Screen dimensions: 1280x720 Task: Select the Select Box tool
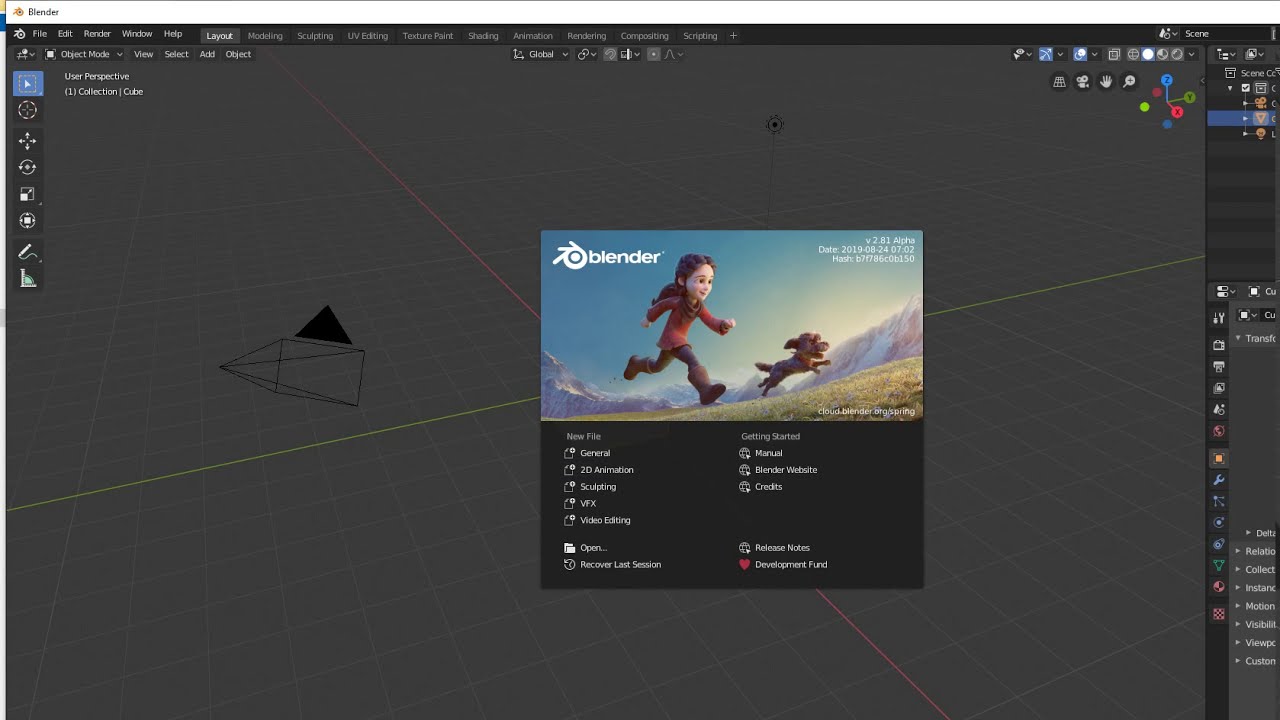pyautogui.click(x=28, y=84)
